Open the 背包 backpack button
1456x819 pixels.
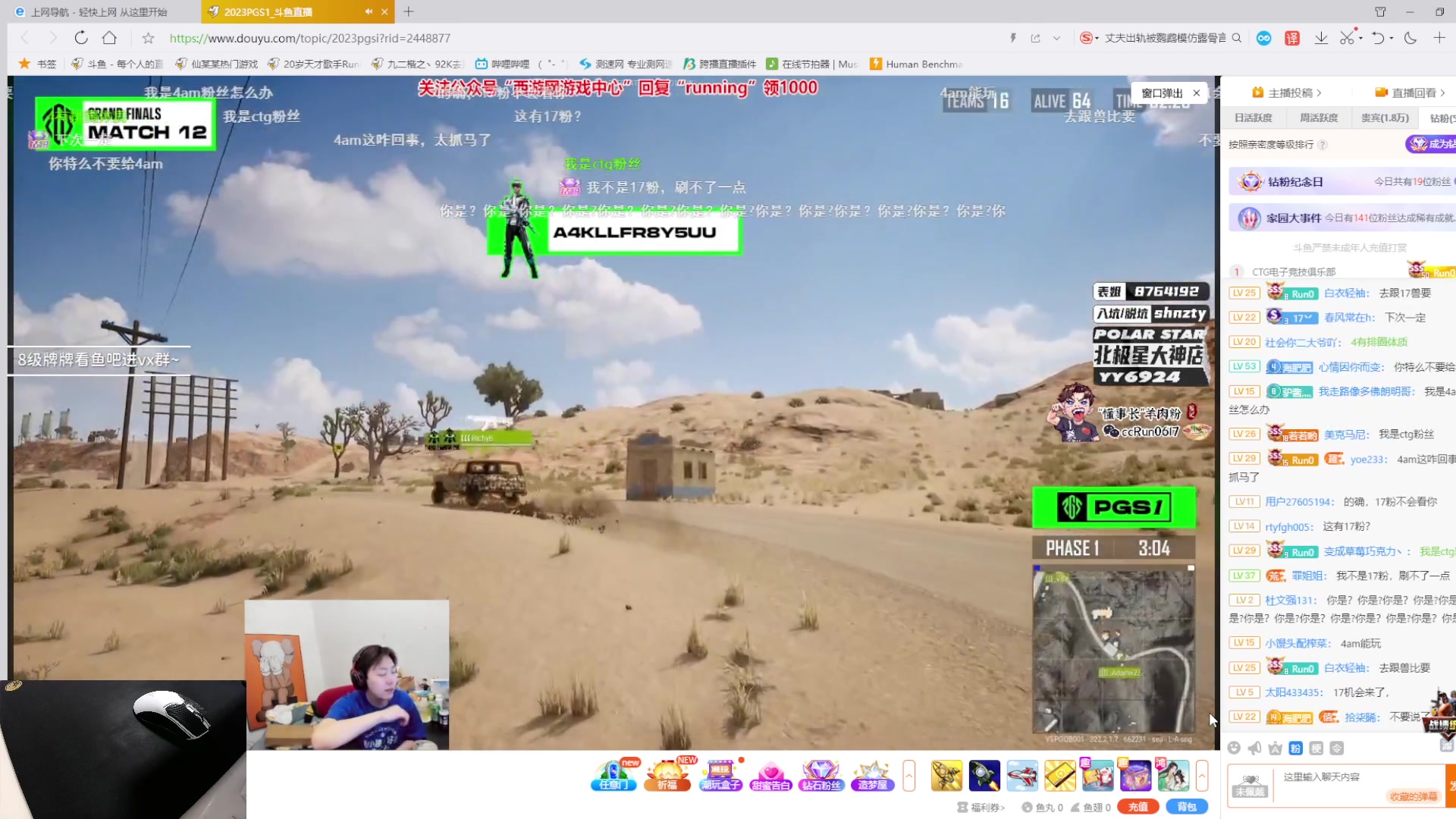coord(1187,807)
